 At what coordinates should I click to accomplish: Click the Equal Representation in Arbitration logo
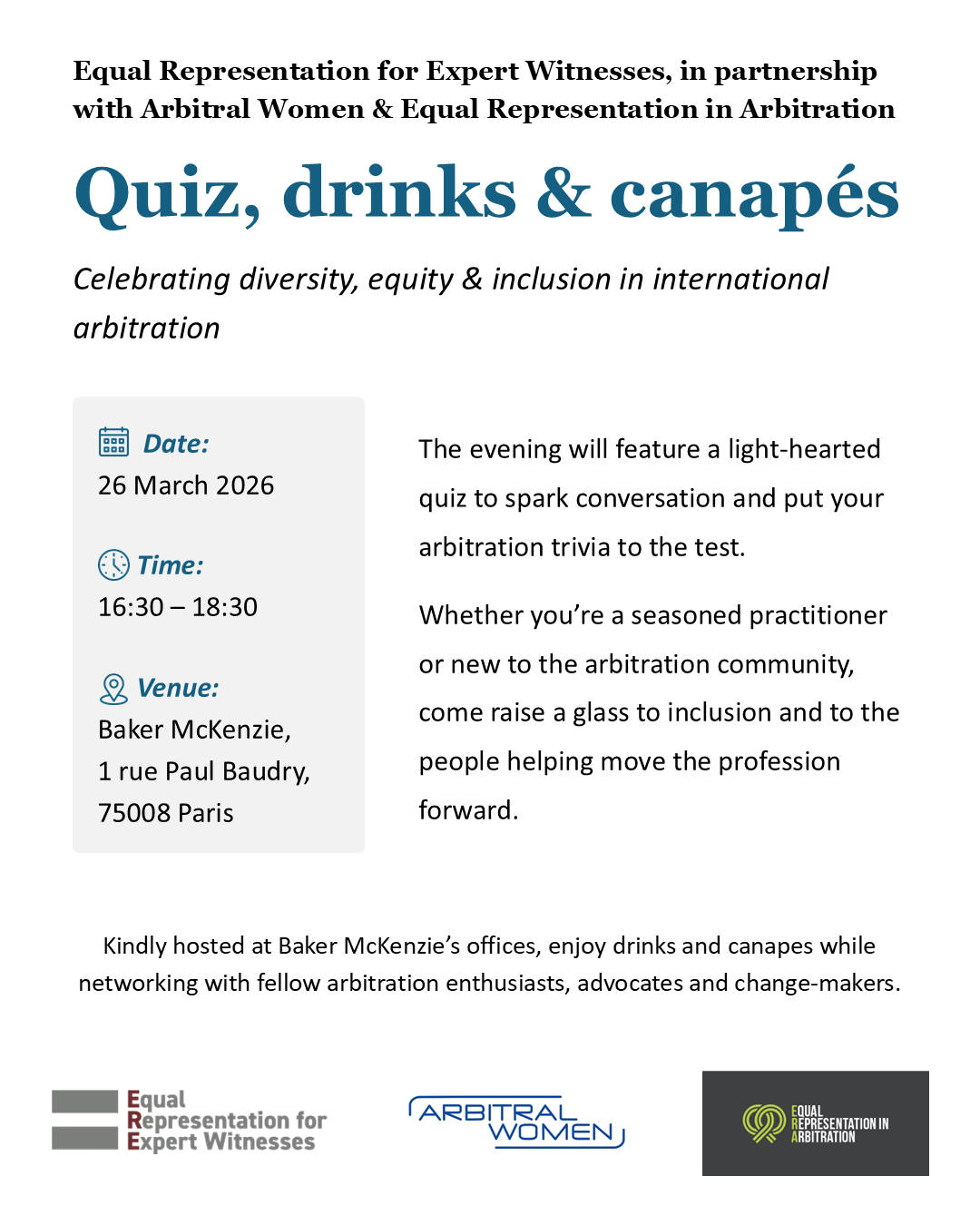click(x=815, y=1123)
